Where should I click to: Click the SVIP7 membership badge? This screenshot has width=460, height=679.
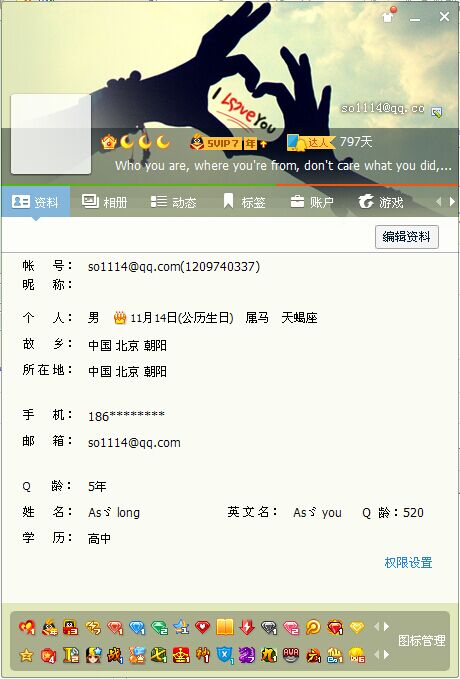pos(222,142)
